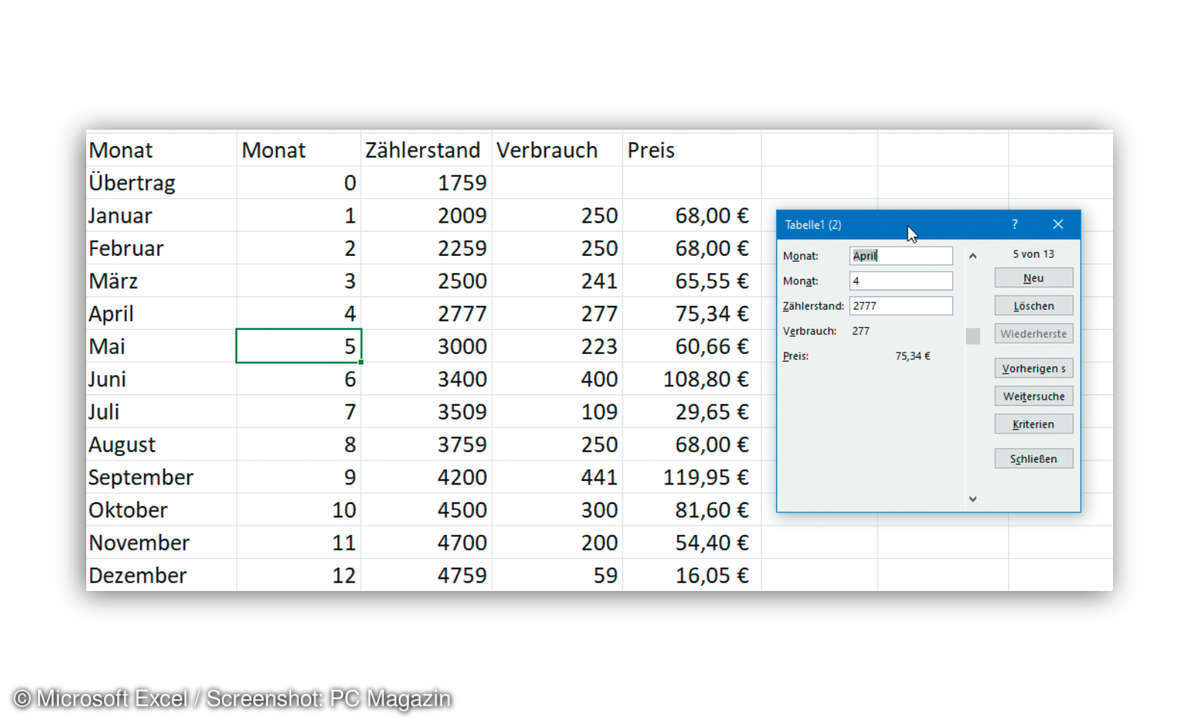Select the Zählerstand cell 1759
The image size is (1200, 720).
coord(427,183)
